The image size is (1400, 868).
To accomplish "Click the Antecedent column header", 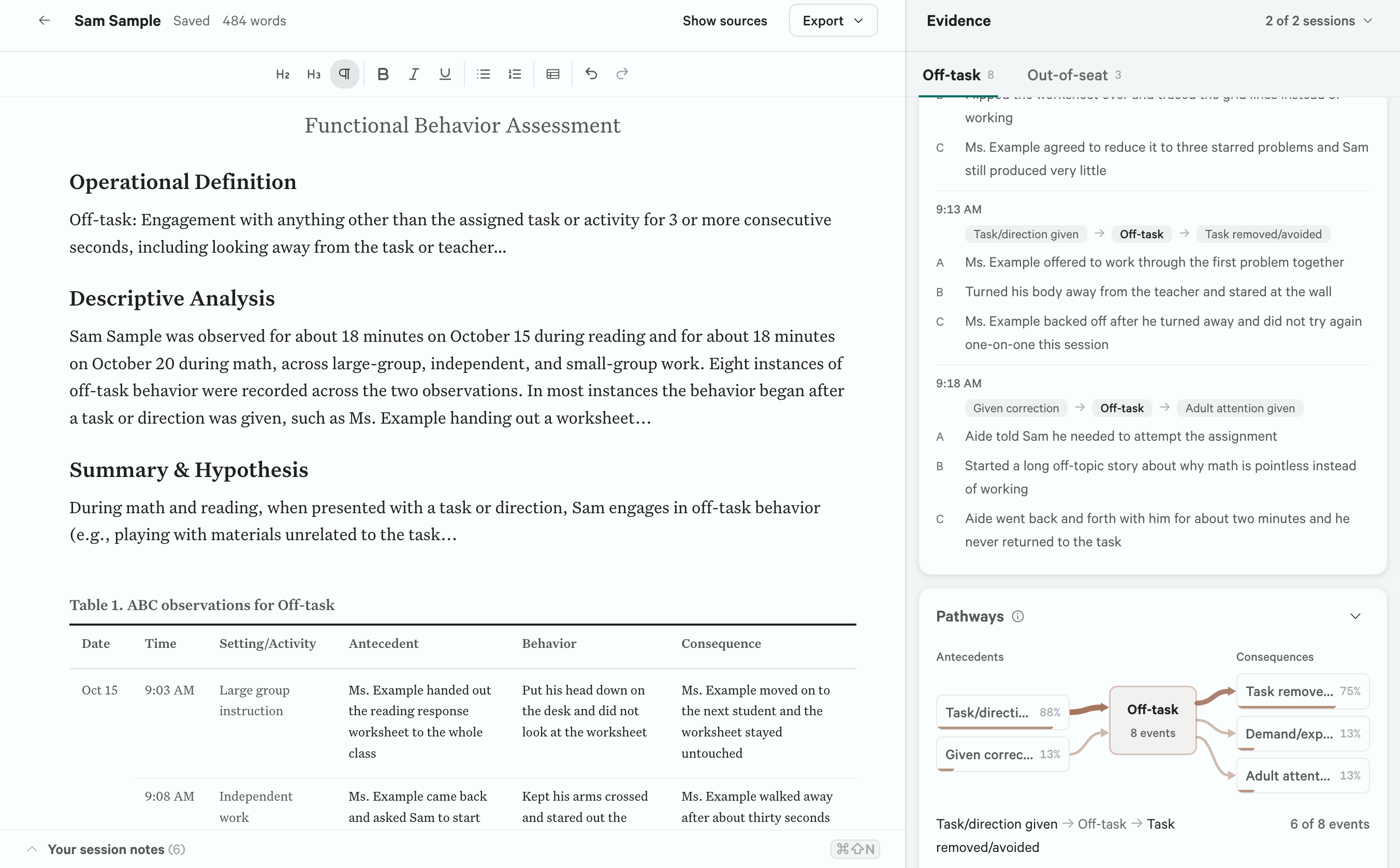I will (x=383, y=644).
